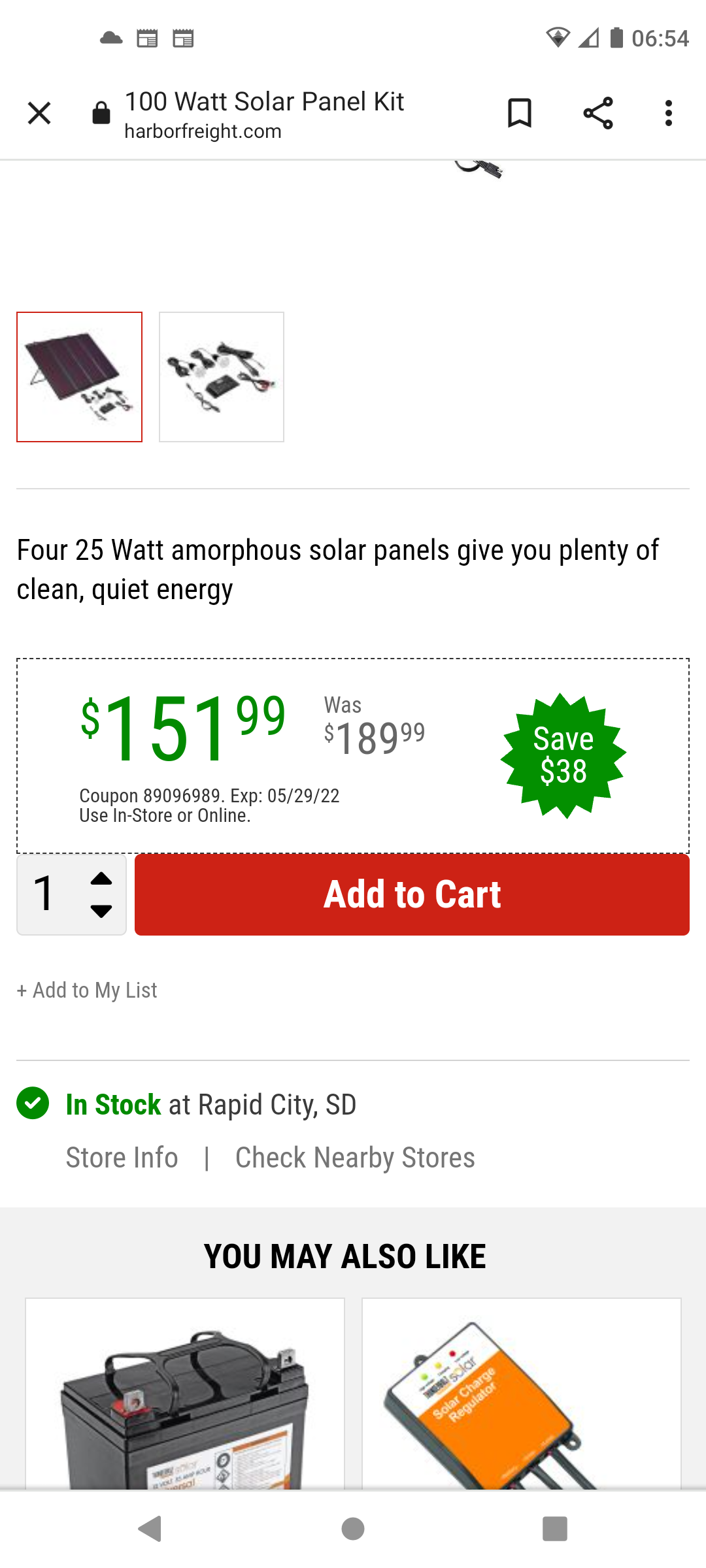The height and width of the screenshot is (1568, 706).
Task: Open the three-dot overflow menu
Action: point(668,113)
